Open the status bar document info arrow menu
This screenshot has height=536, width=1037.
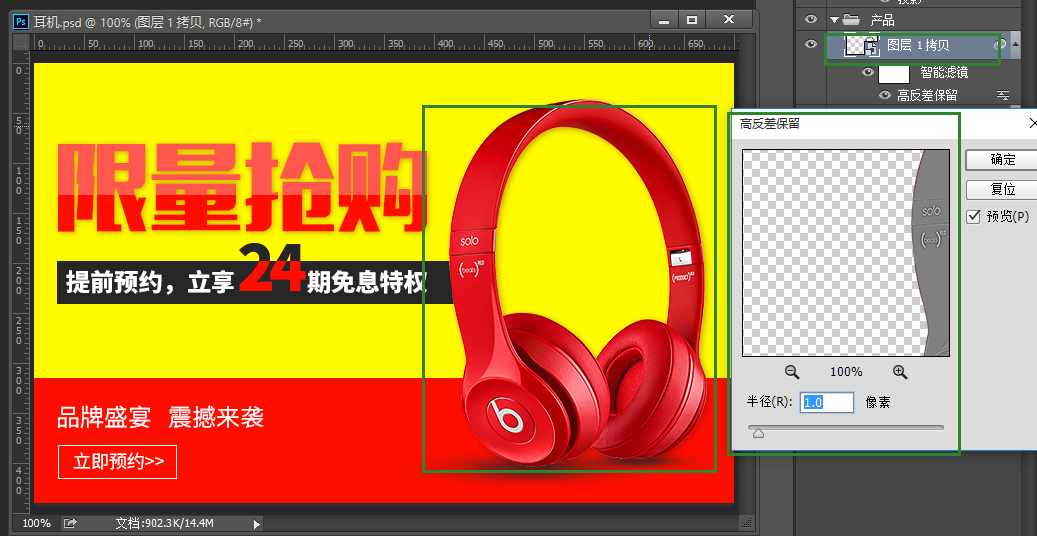[257, 524]
